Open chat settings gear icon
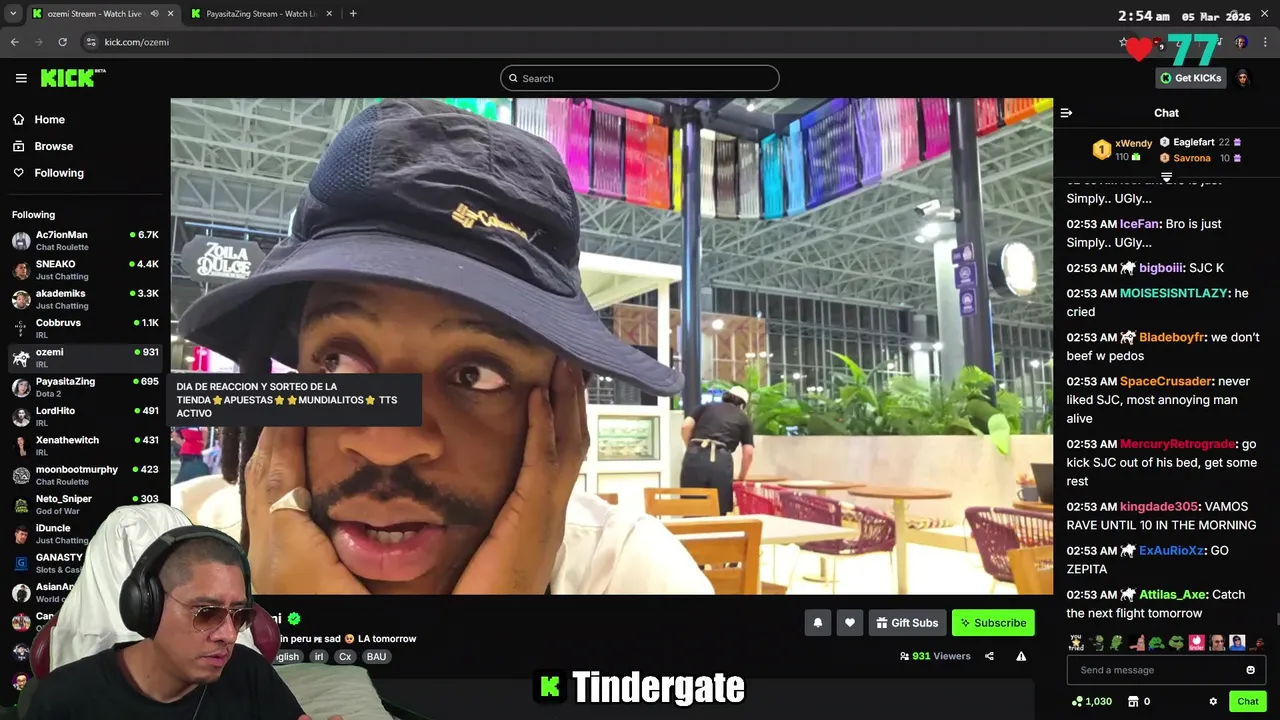 point(1213,701)
